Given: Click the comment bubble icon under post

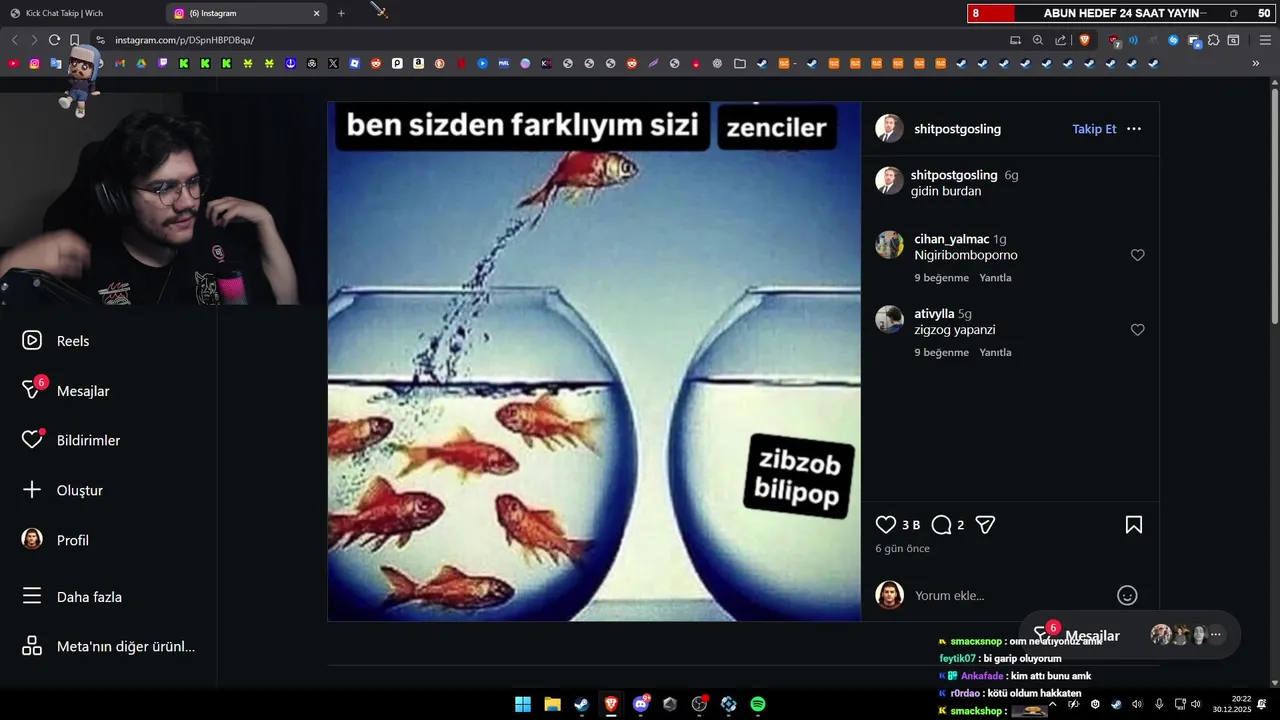Looking at the screenshot, I should point(941,525).
